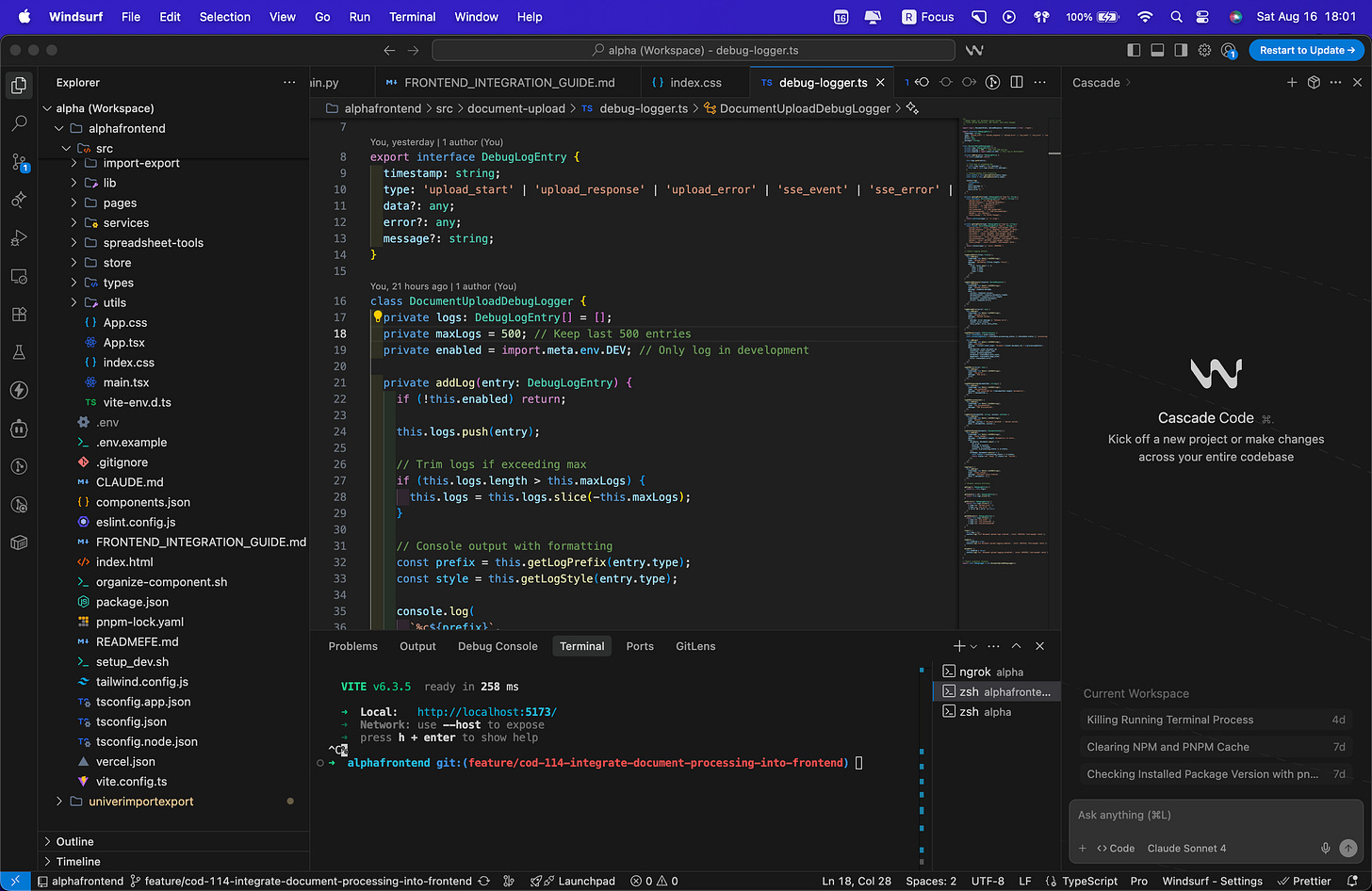Image resolution: width=1372 pixels, height=891 pixels.
Task: Click the Restart to Update button
Action: pos(1306,50)
